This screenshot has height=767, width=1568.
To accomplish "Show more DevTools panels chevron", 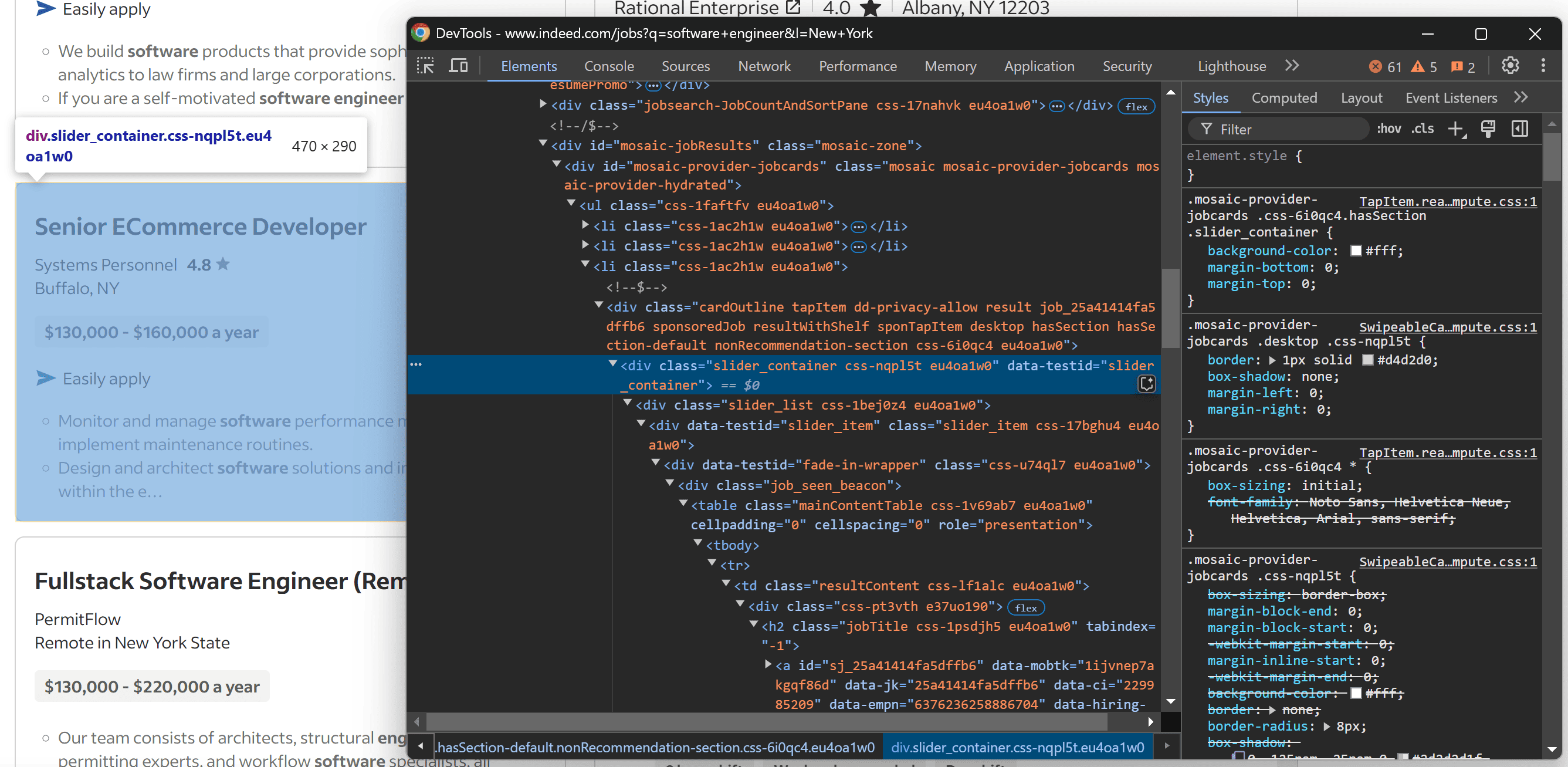I will click(x=1292, y=66).
